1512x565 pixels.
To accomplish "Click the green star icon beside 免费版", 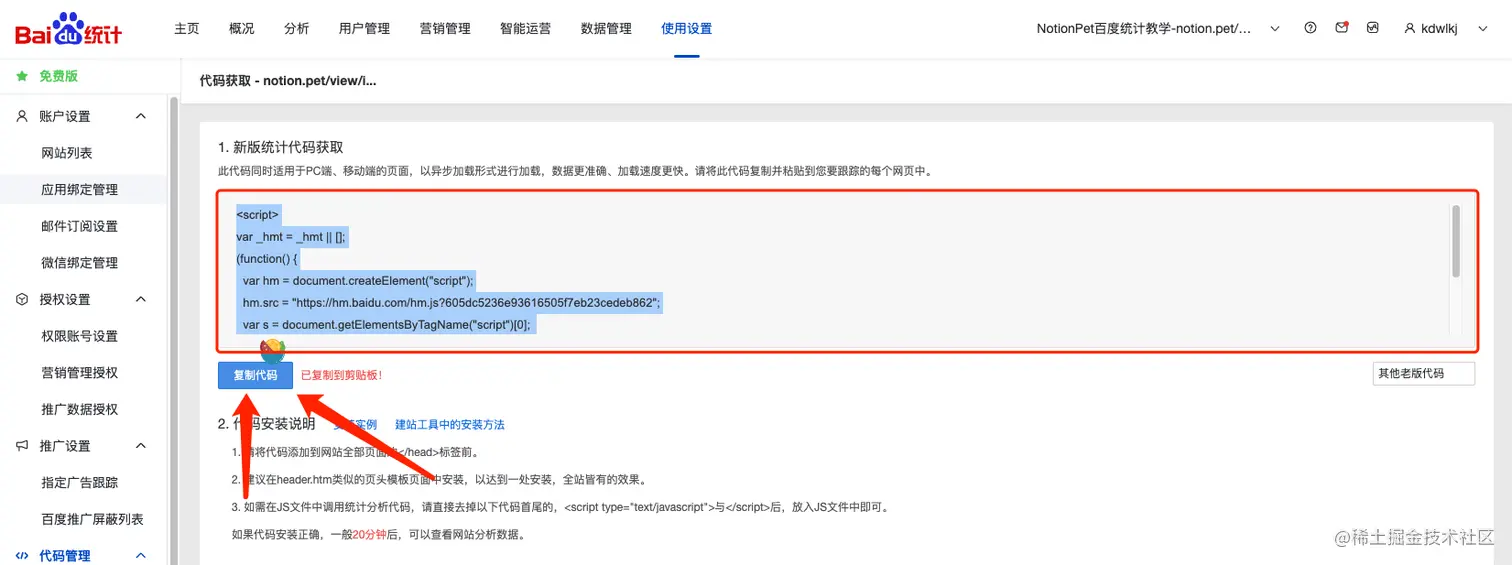I will coord(22,76).
